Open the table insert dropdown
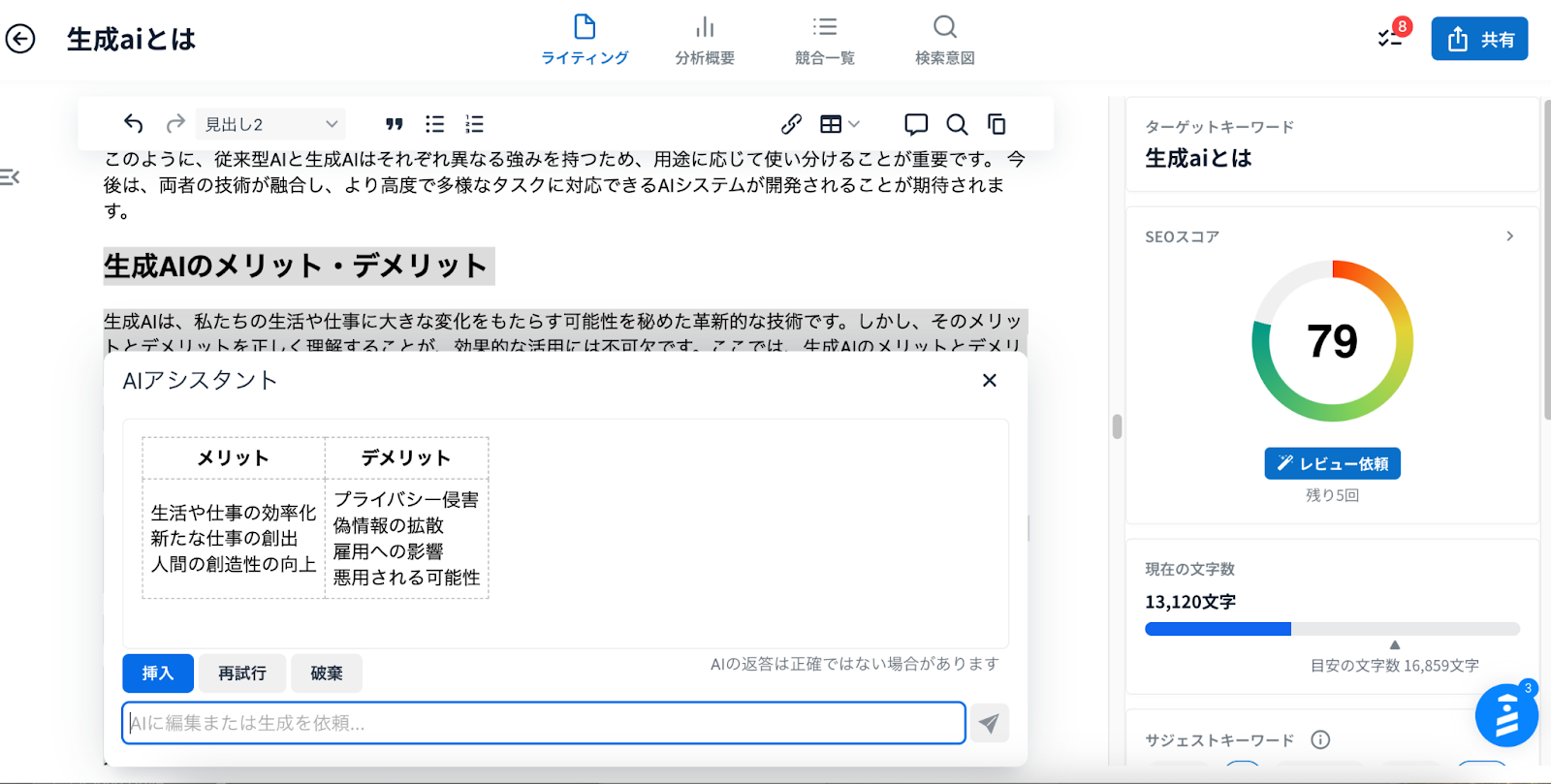Image resolution: width=1551 pixels, height=784 pixels. pos(839,124)
